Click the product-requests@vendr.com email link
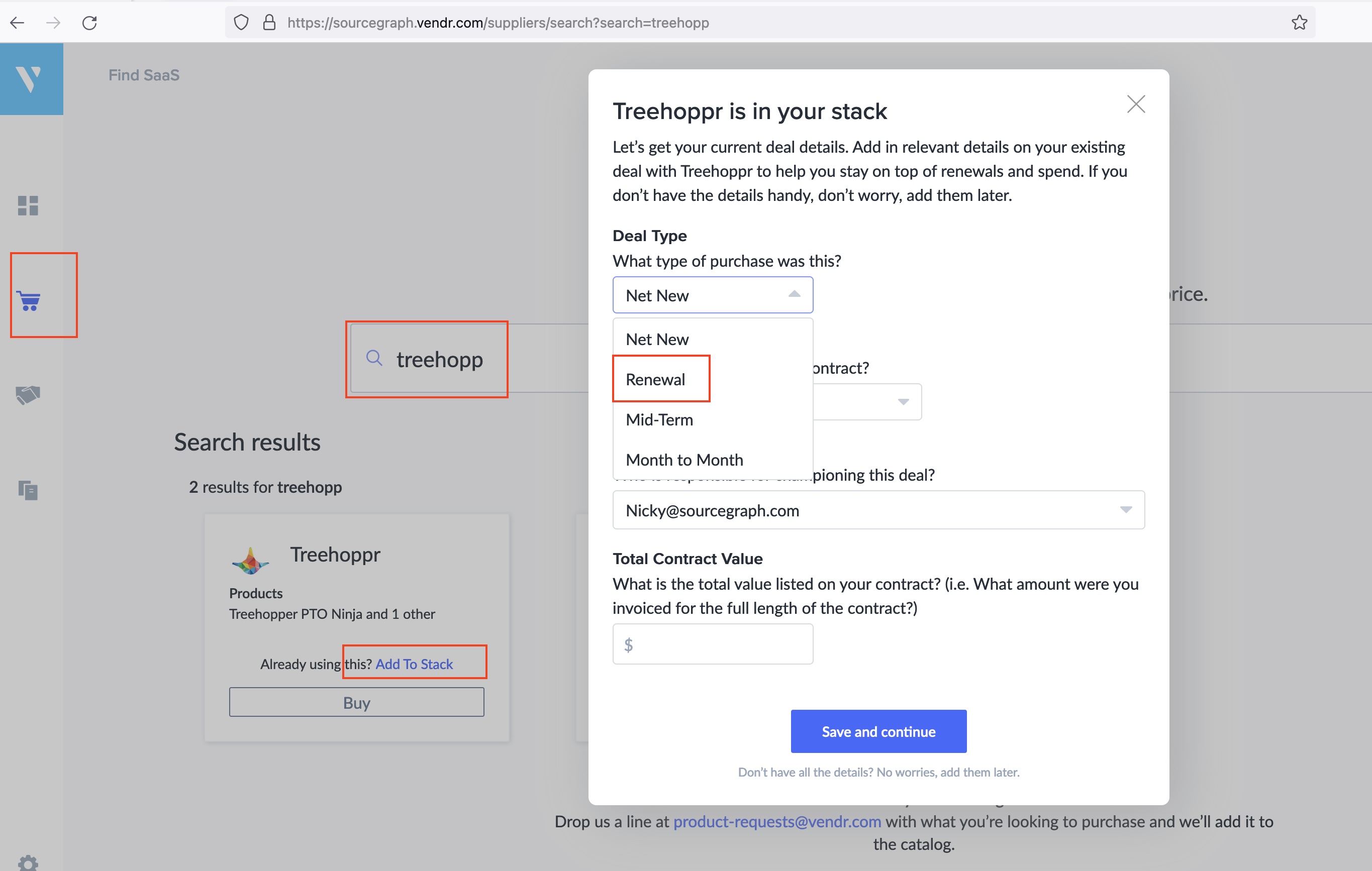This screenshot has height=871, width=1372. [x=776, y=821]
